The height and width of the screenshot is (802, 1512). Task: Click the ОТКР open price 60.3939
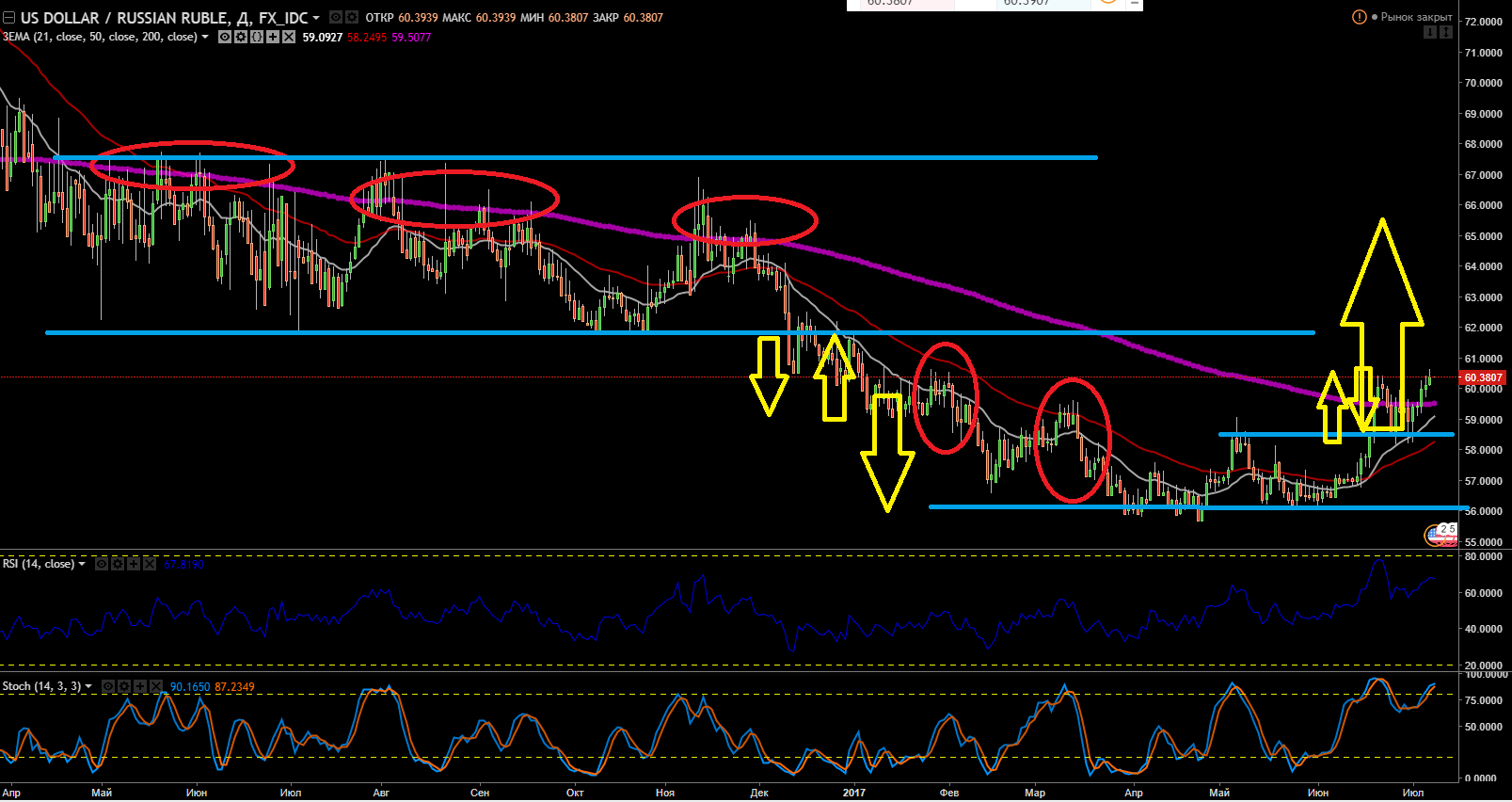coord(418,18)
